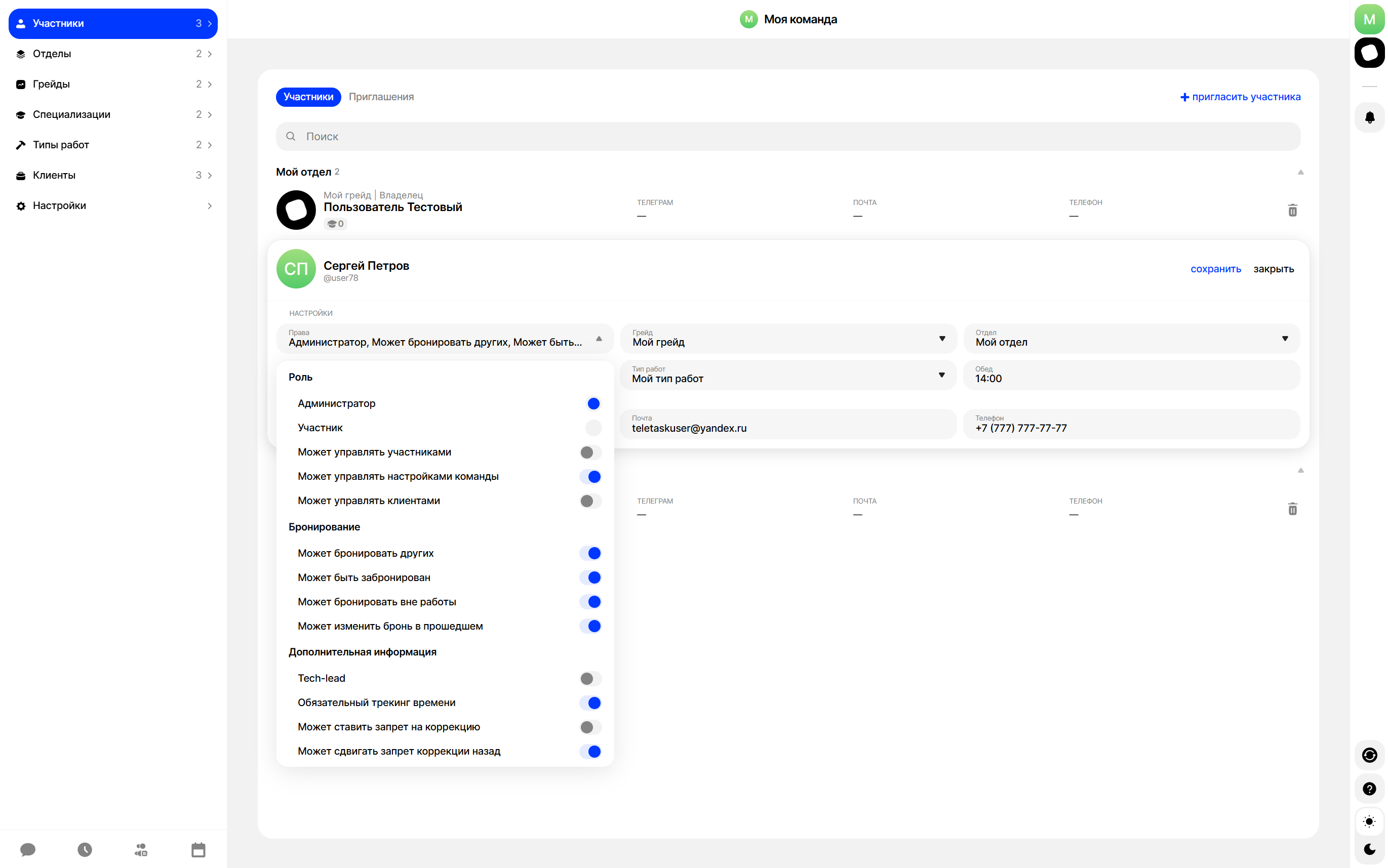Switch to dark mode moon icon

(1369, 849)
